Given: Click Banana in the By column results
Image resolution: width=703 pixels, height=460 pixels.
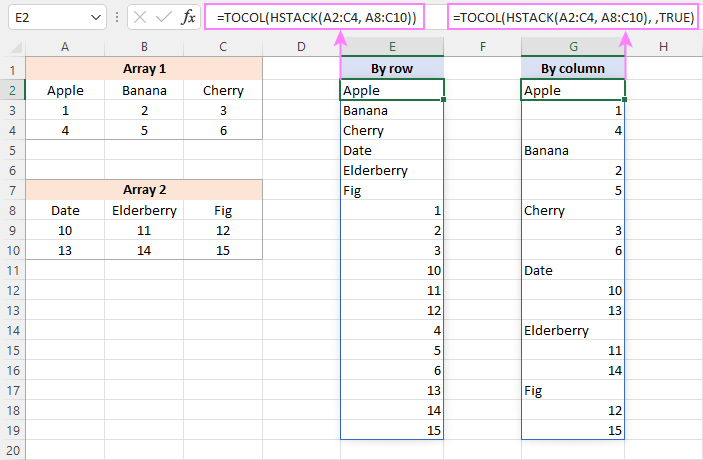Looking at the screenshot, I should coord(573,151).
